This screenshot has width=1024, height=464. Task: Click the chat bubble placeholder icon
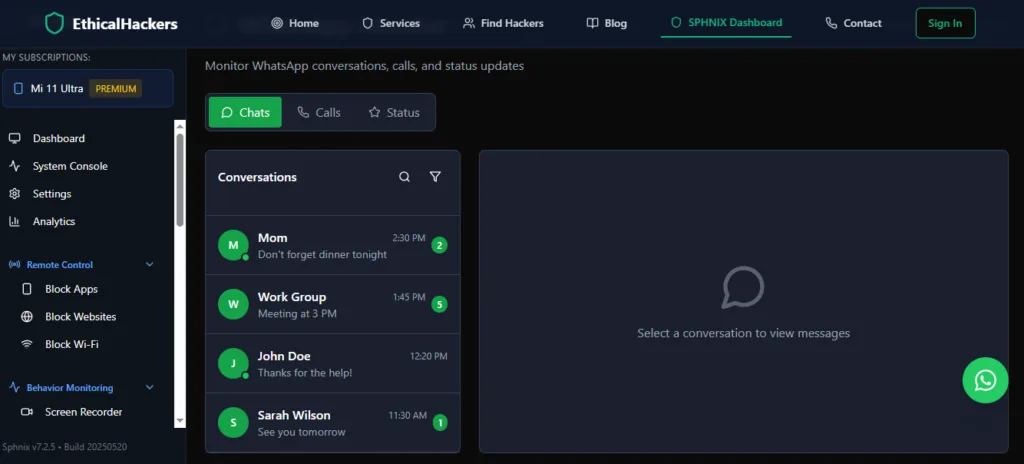click(743, 287)
